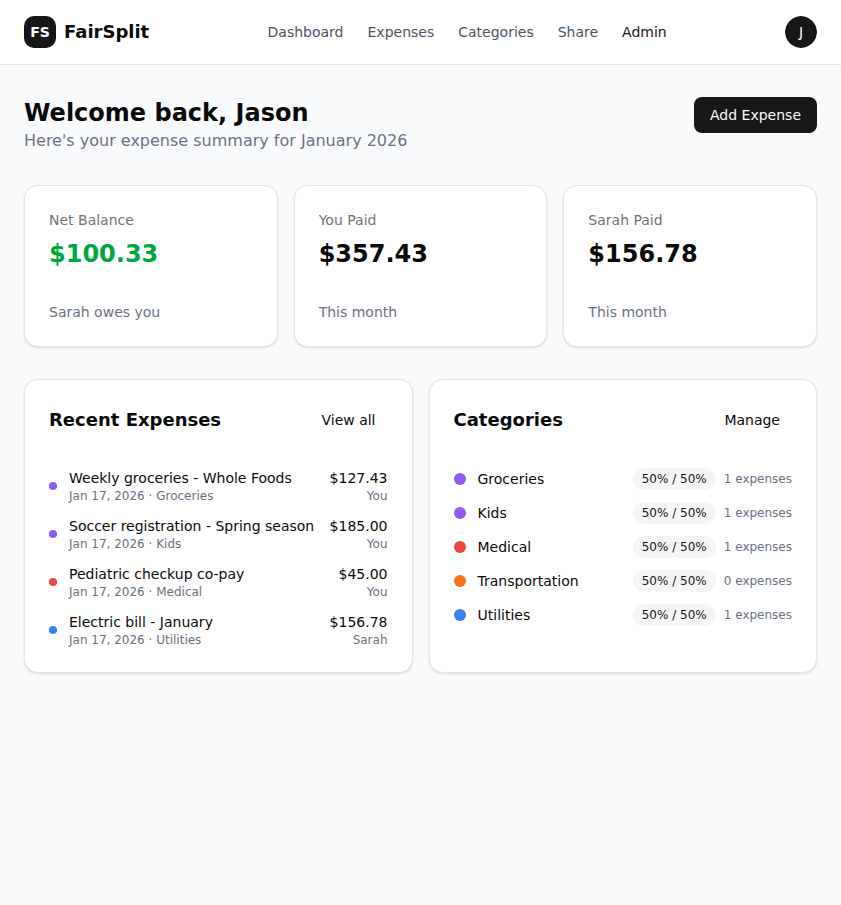Image resolution: width=841 pixels, height=905 pixels.
Task: Click the FairSplit logo icon
Action: pyautogui.click(x=40, y=32)
